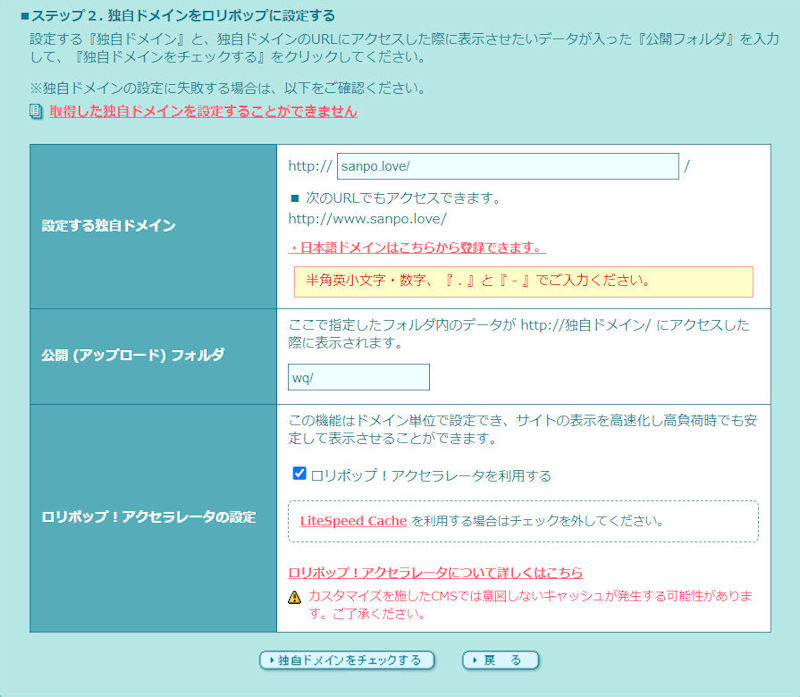Open the LiteSpeed Cache link

353,521
